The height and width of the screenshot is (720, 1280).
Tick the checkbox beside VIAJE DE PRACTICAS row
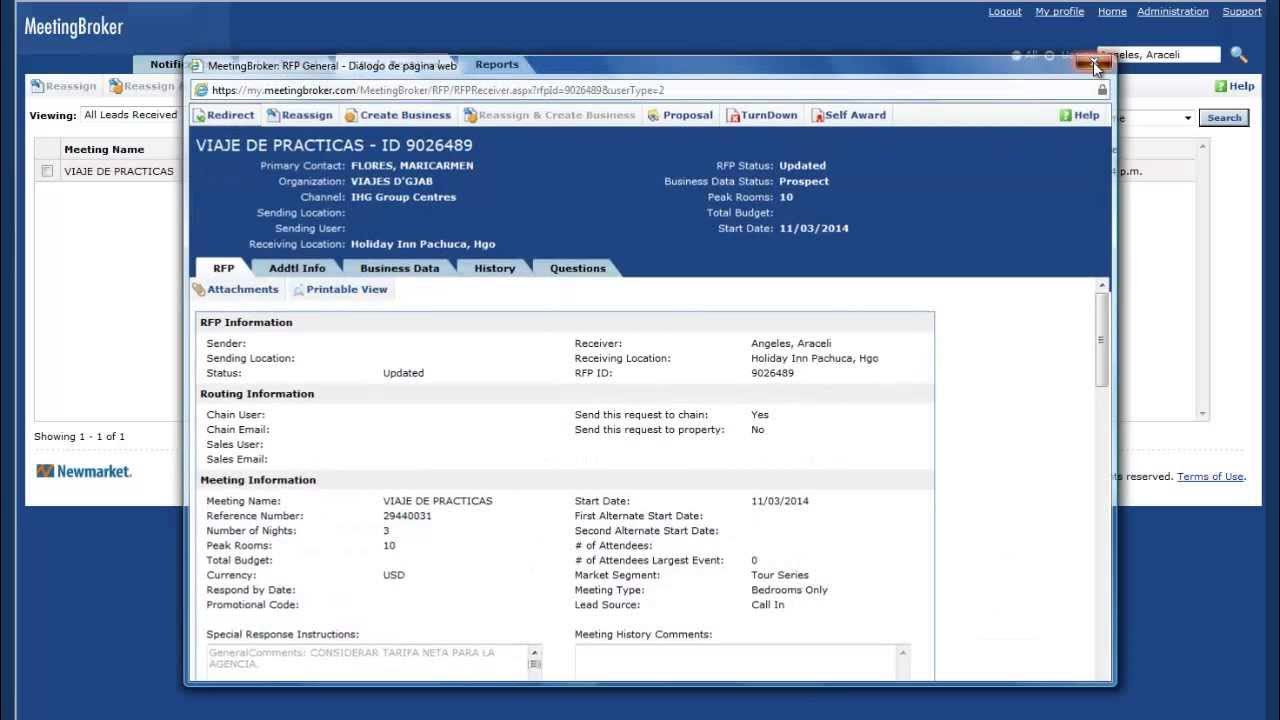point(47,171)
